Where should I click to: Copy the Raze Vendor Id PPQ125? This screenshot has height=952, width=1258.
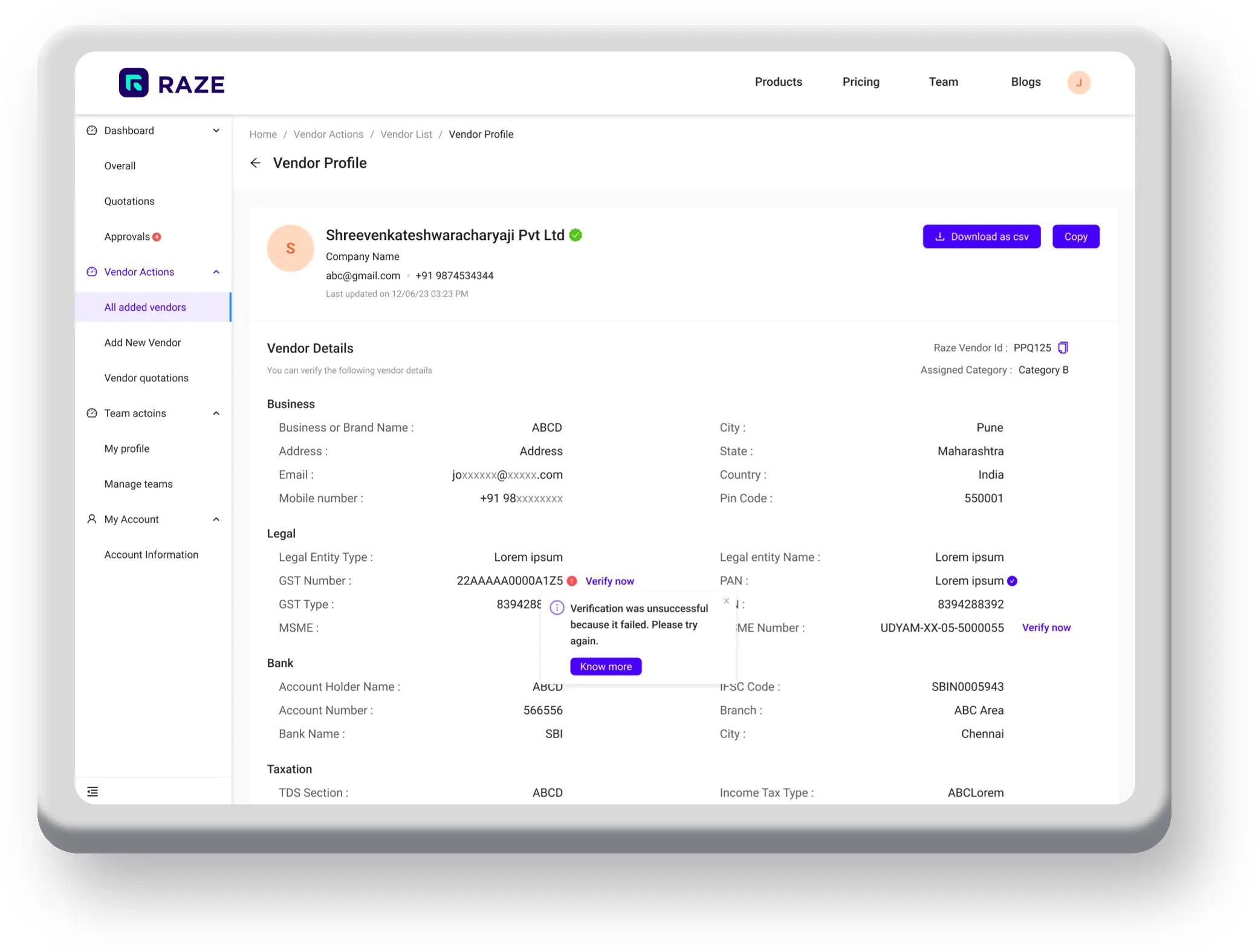pos(1063,348)
